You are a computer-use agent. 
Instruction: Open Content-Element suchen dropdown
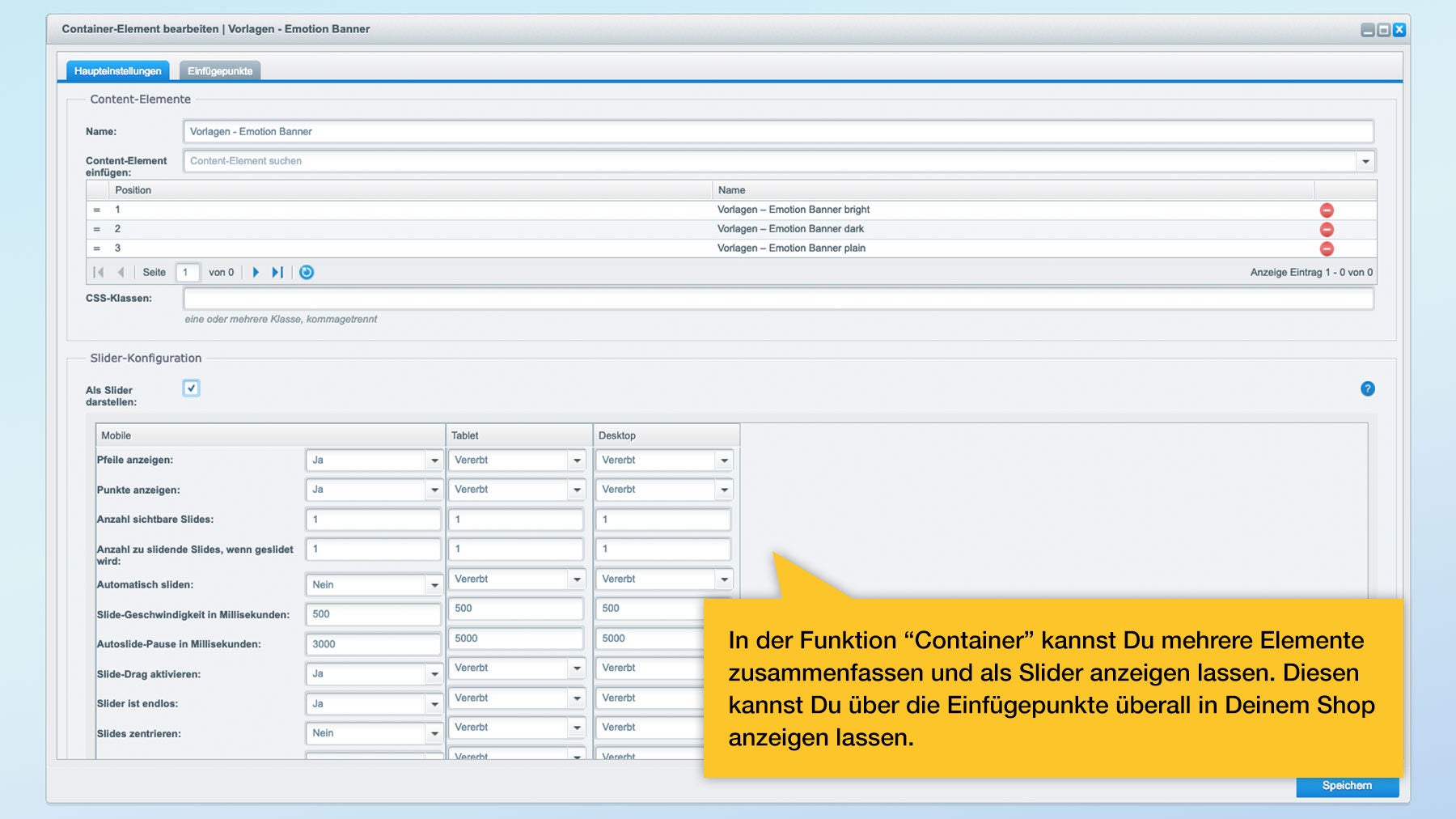pos(1365,161)
